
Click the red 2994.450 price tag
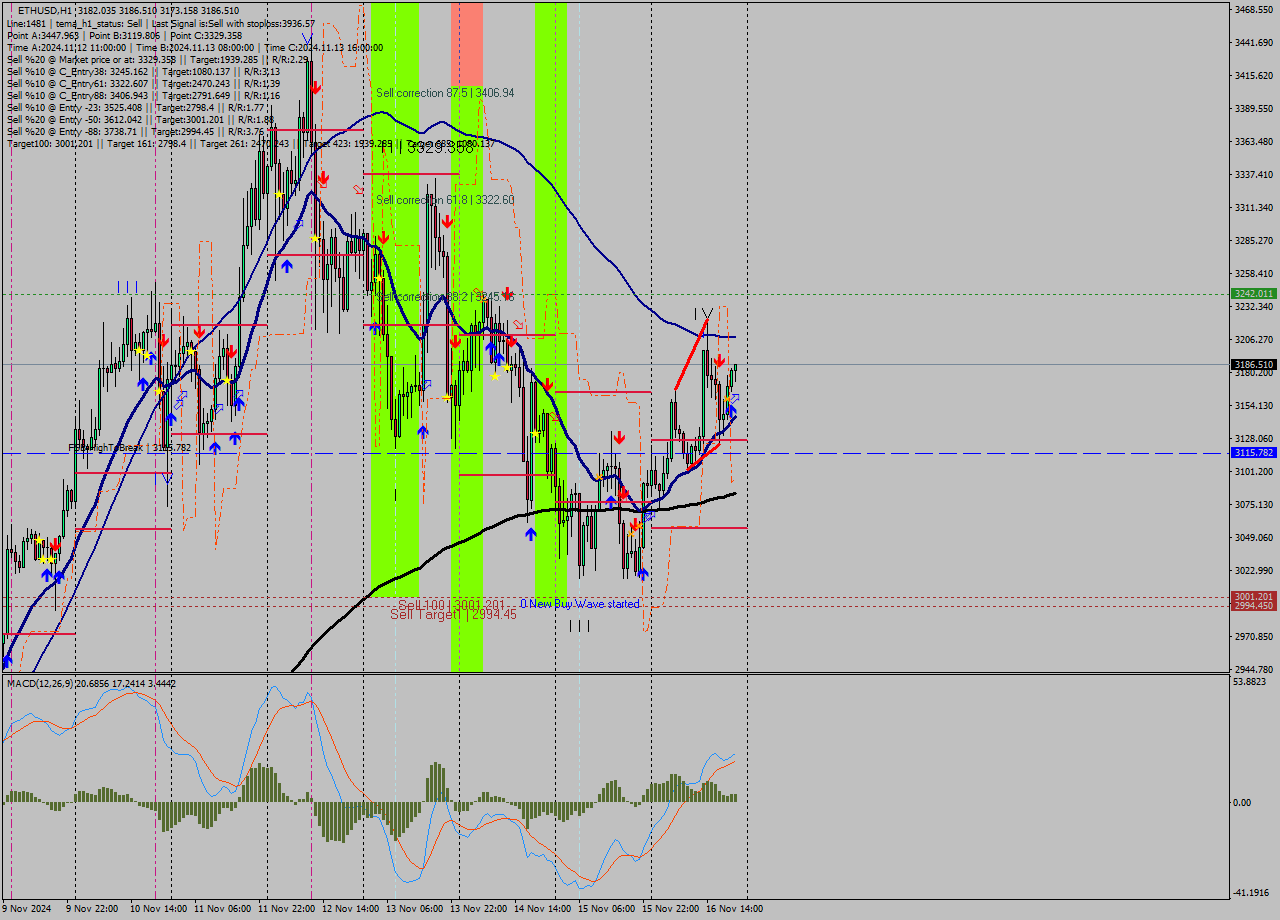1253,606
